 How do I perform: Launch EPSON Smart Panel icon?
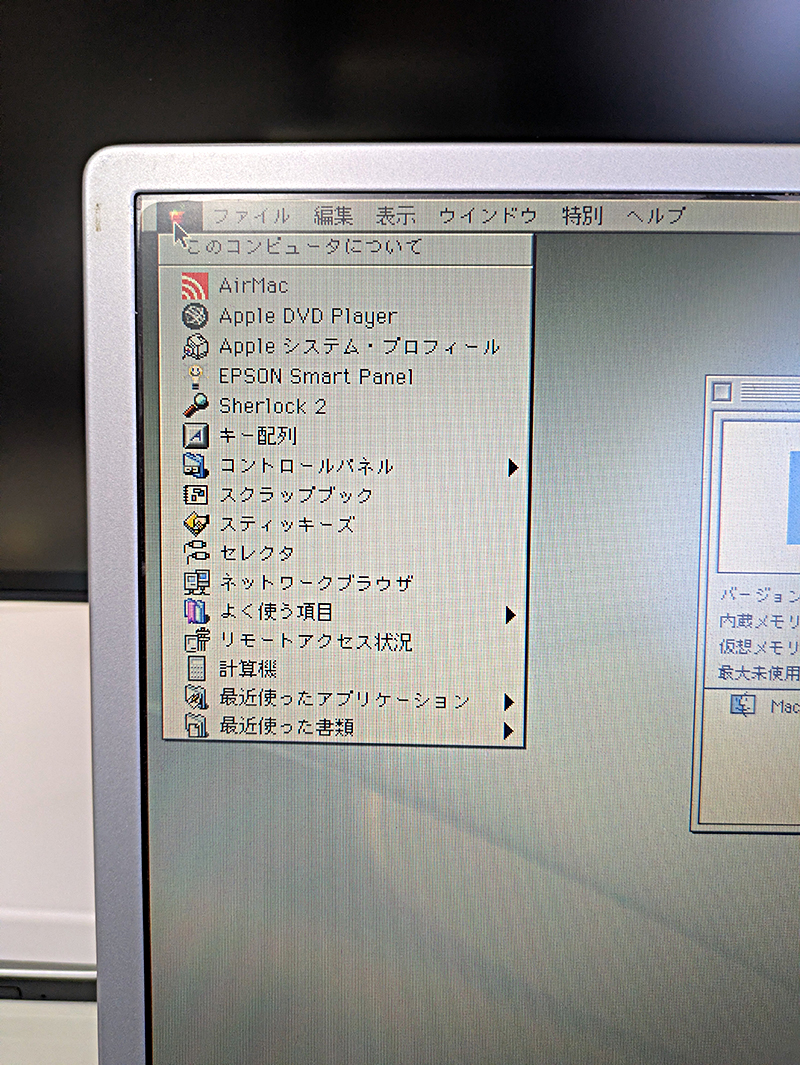coord(195,377)
